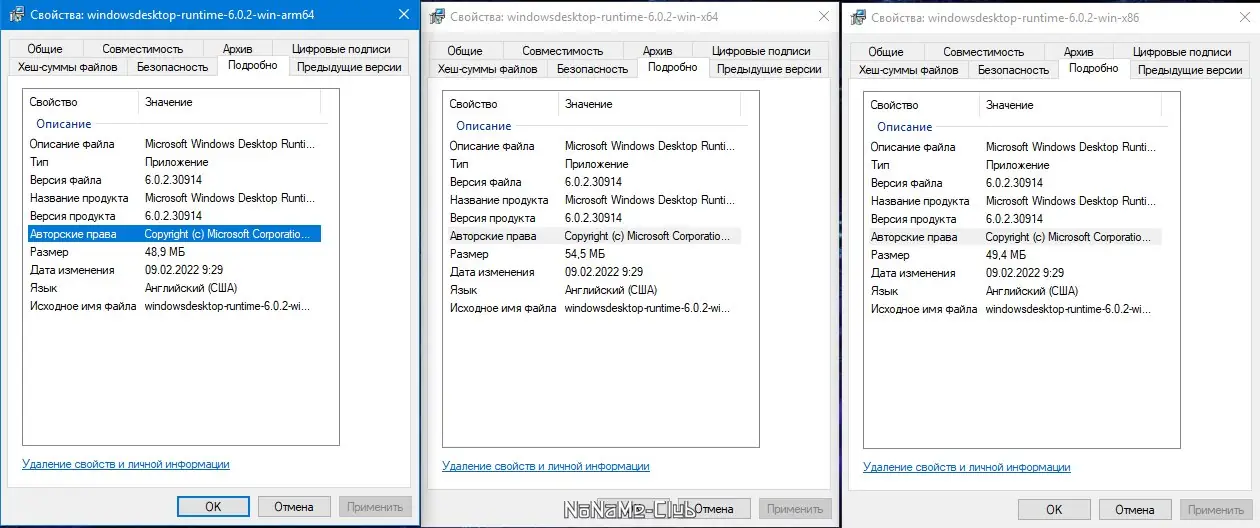Close the arm64 properties window
1260x528 pixels.
(x=403, y=15)
